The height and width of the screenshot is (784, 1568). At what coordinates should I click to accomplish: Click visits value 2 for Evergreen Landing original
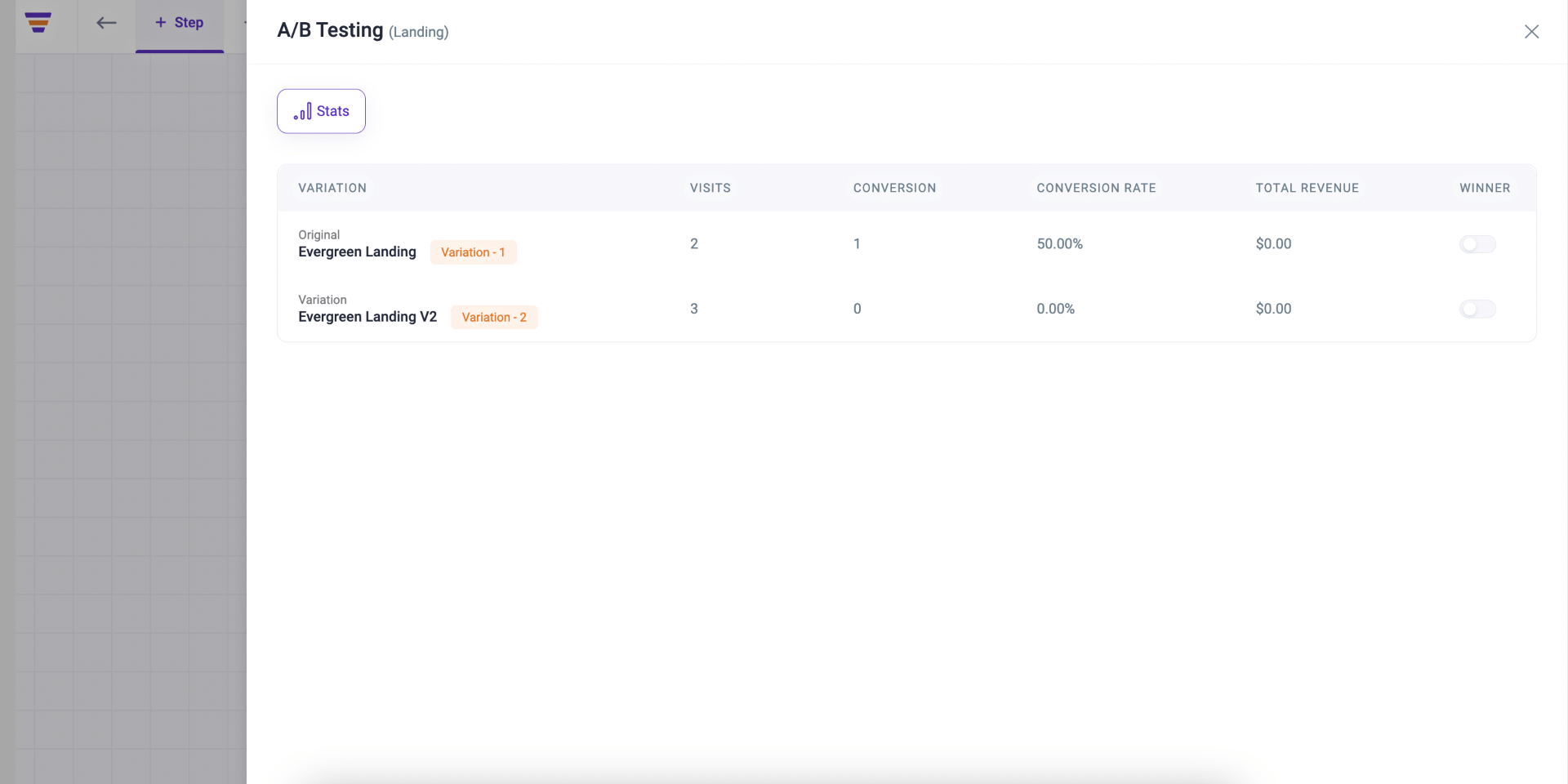tap(694, 243)
